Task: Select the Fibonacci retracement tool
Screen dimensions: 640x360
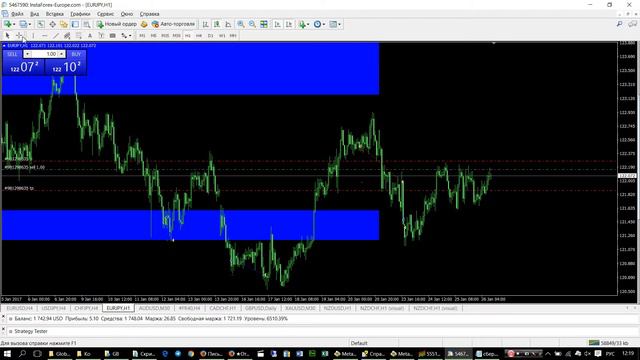Action: [x=78, y=36]
